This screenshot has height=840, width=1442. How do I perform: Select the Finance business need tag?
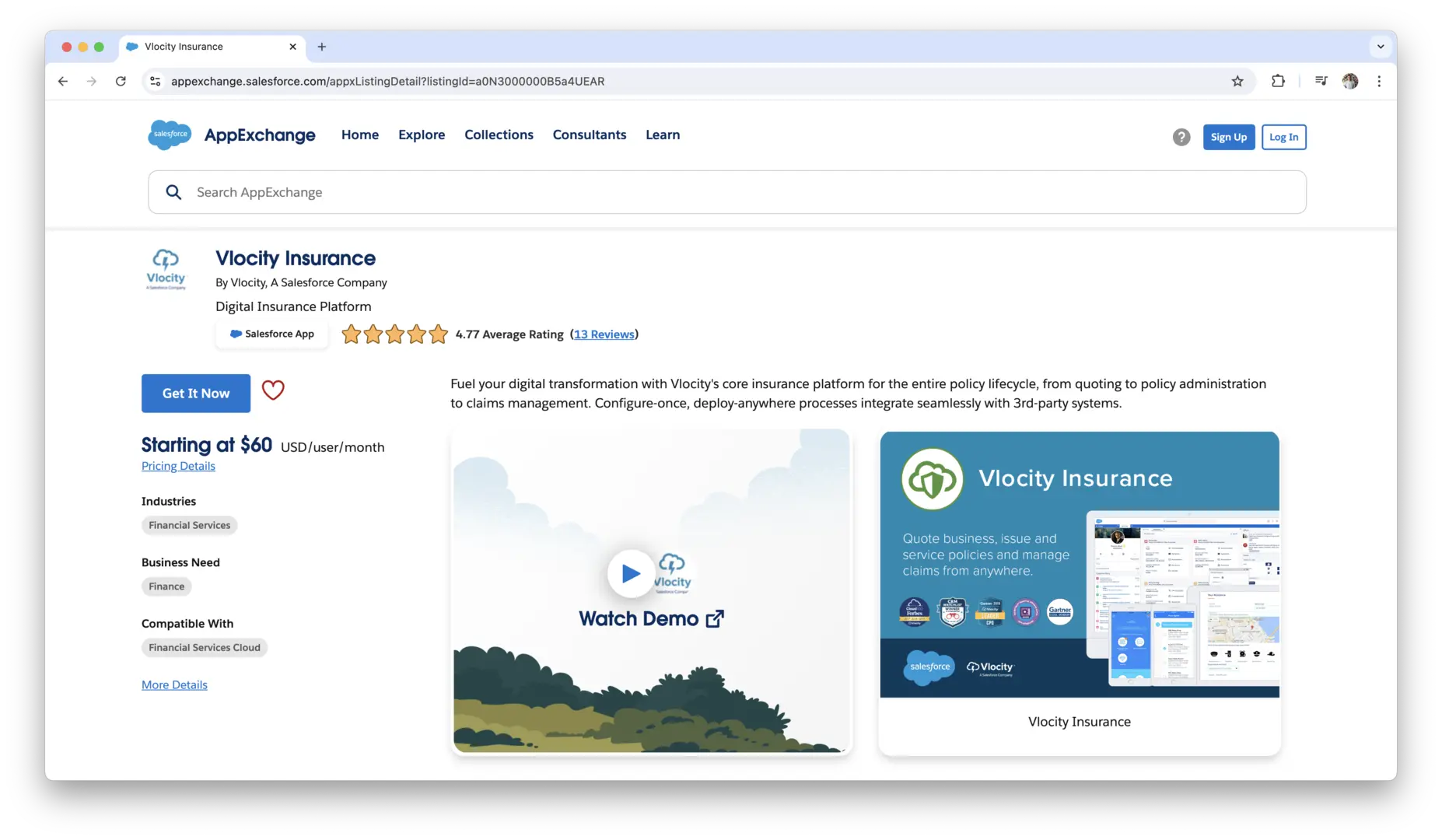click(x=166, y=586)
